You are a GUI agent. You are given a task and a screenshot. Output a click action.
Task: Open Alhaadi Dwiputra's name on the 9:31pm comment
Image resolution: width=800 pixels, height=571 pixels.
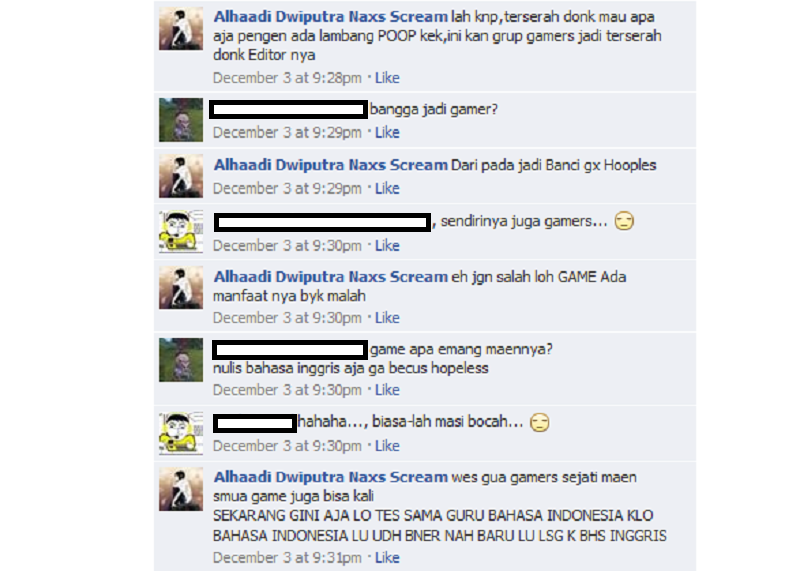pyautogui.click(x=331, y=477)
